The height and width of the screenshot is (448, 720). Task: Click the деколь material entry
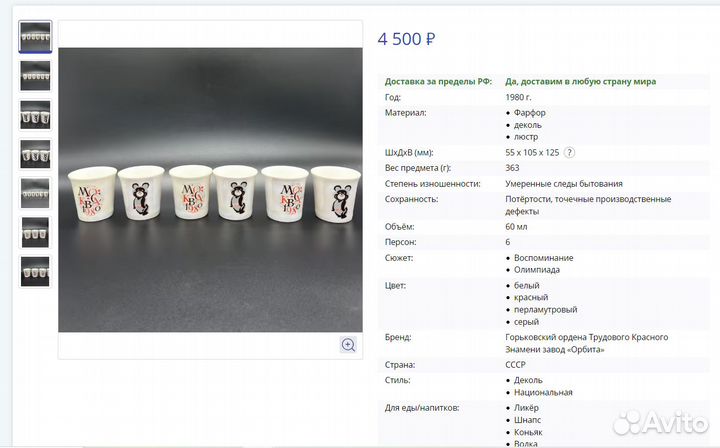[x=528, y=125]
